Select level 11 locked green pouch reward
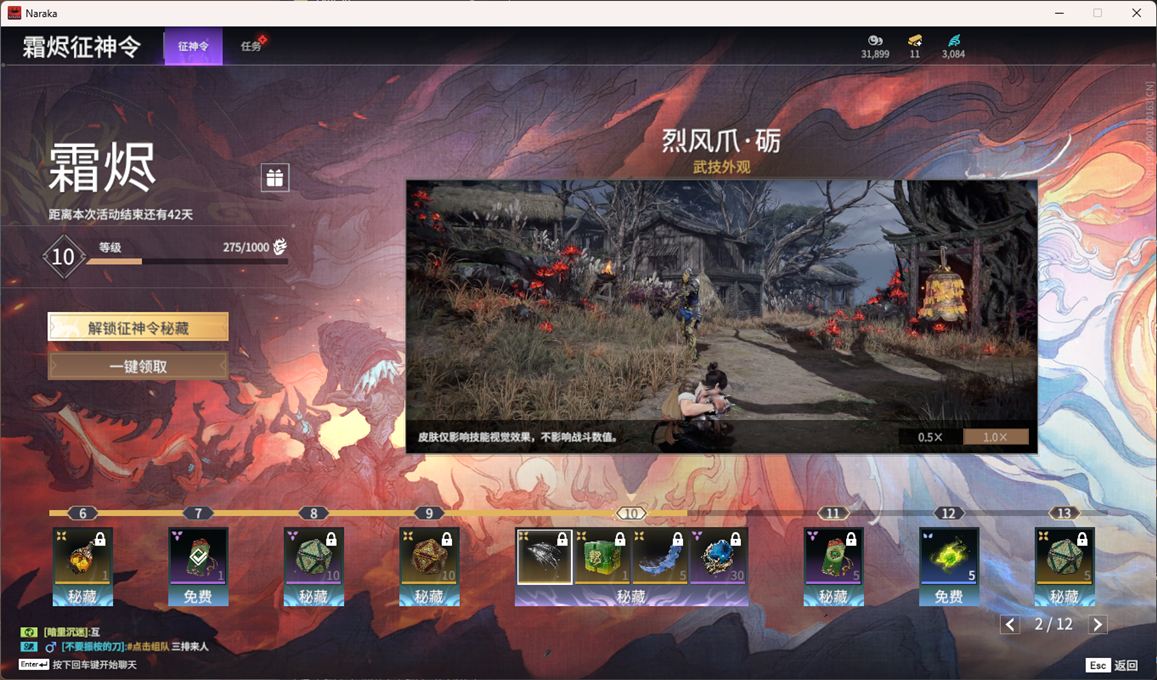1157x680 pixels. [833, 555]
